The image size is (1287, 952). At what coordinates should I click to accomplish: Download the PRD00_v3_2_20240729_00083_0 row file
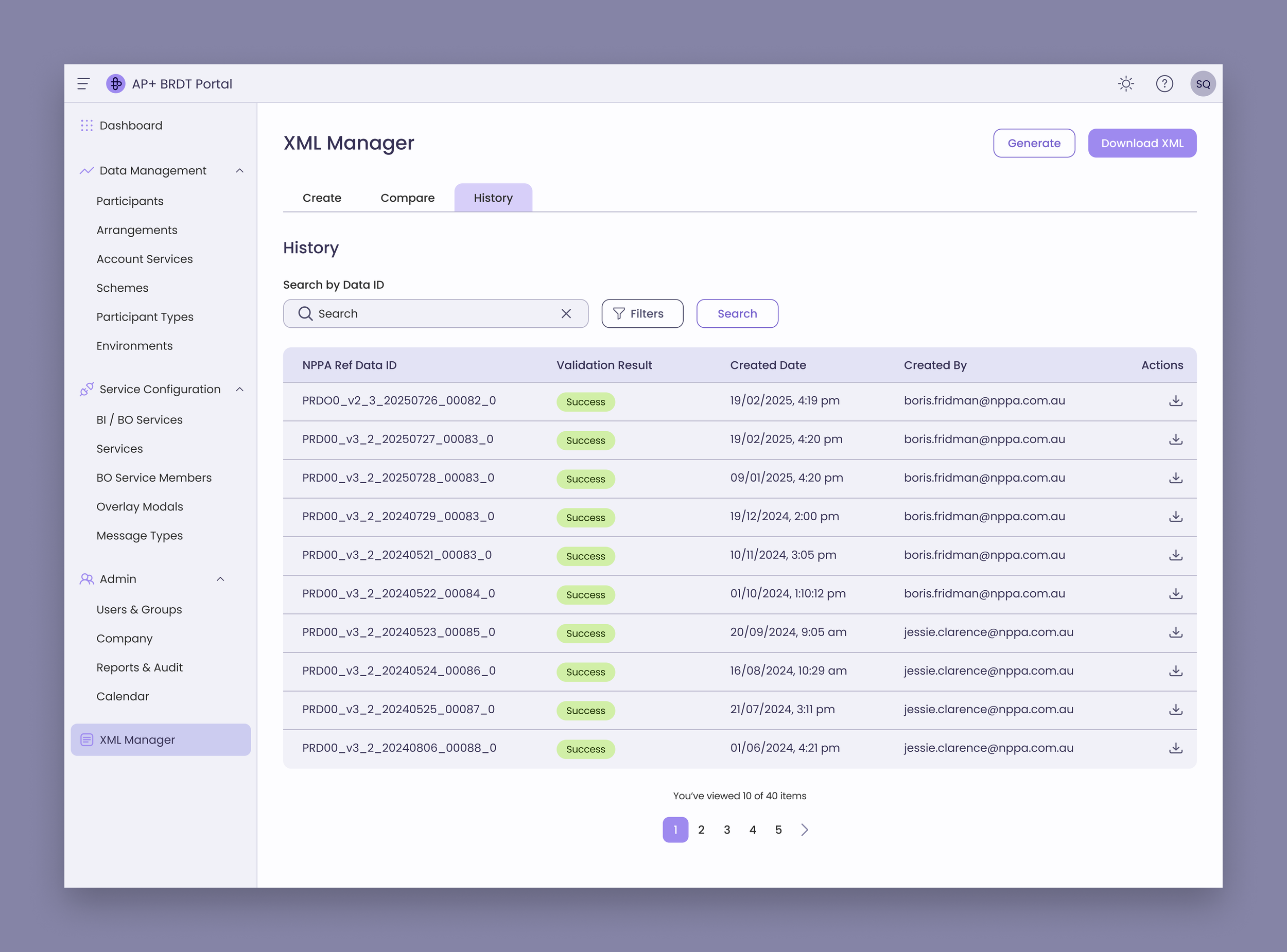[x=1175, y=517]
